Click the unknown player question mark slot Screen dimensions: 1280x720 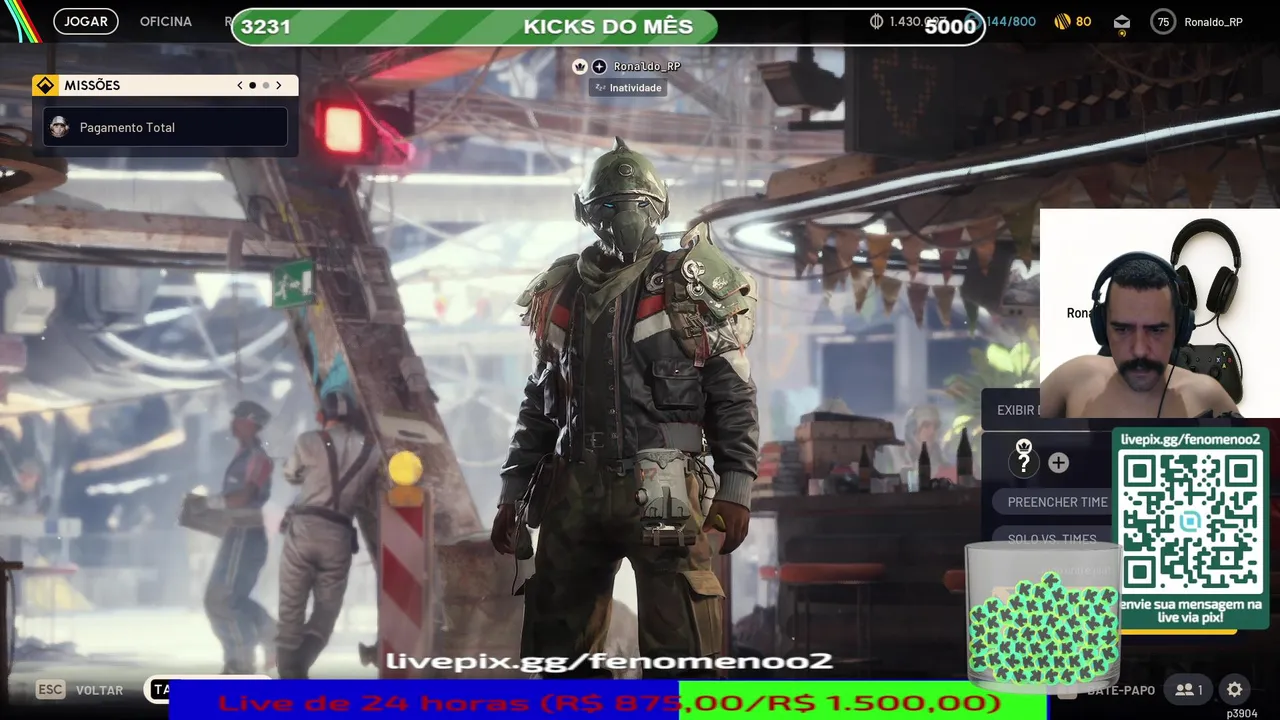(1023, 462)
